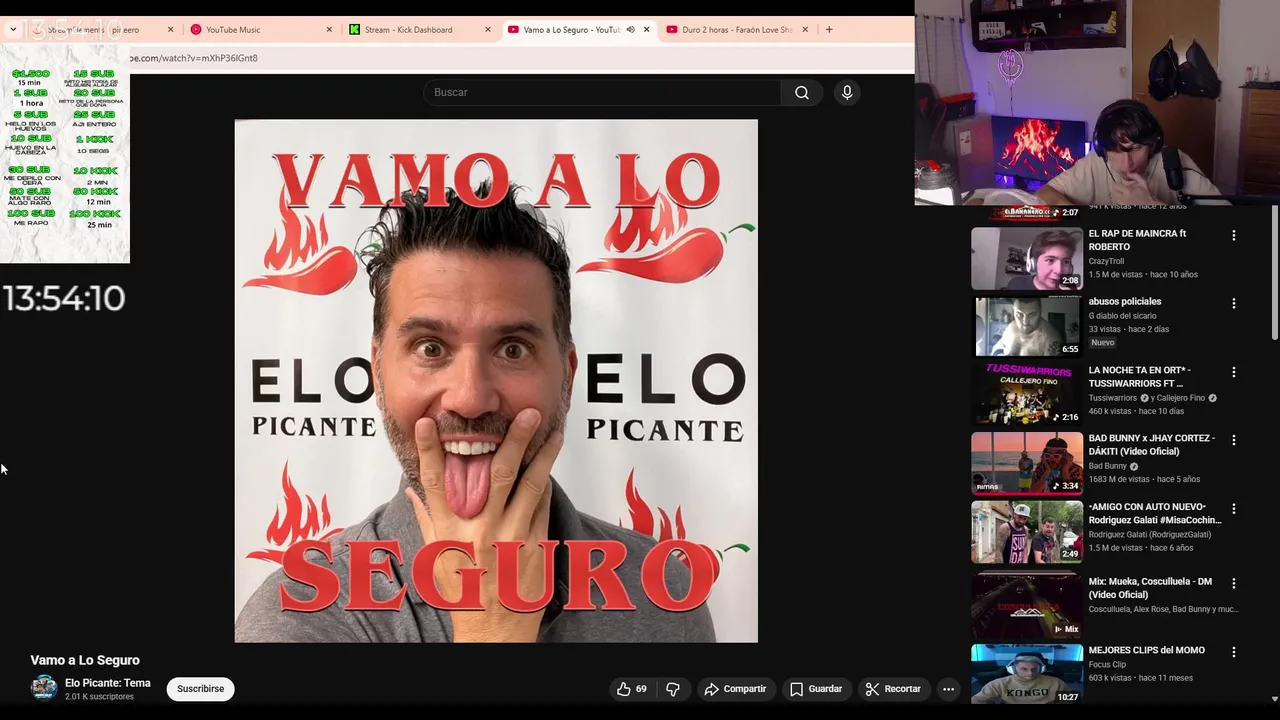Open the BAD BUNNY DÁKITI thumbnail
The height and width of the screenshot is (720, 1280).
pos(1027,463)
